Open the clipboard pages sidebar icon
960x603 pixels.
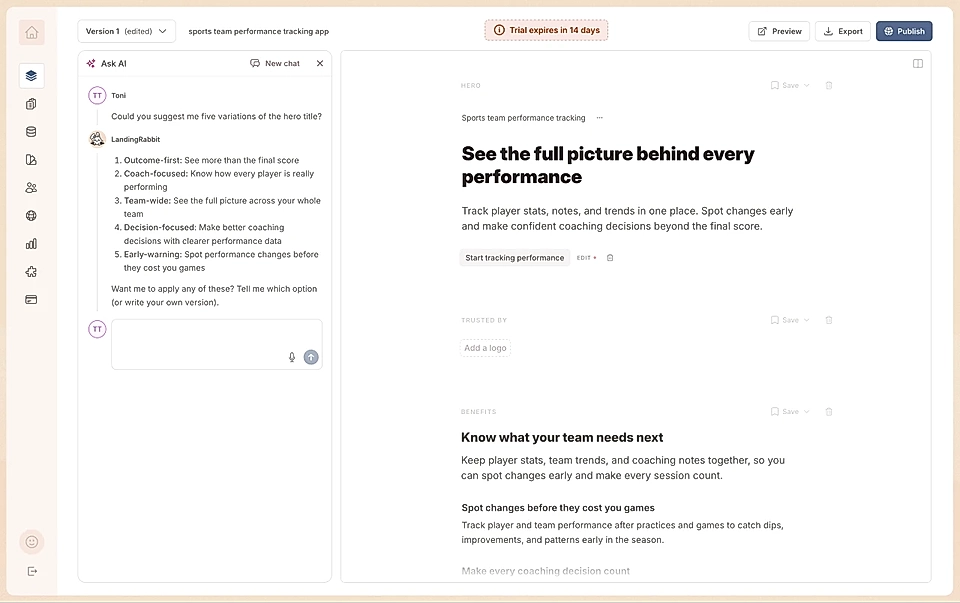click(x=31, y=104)
